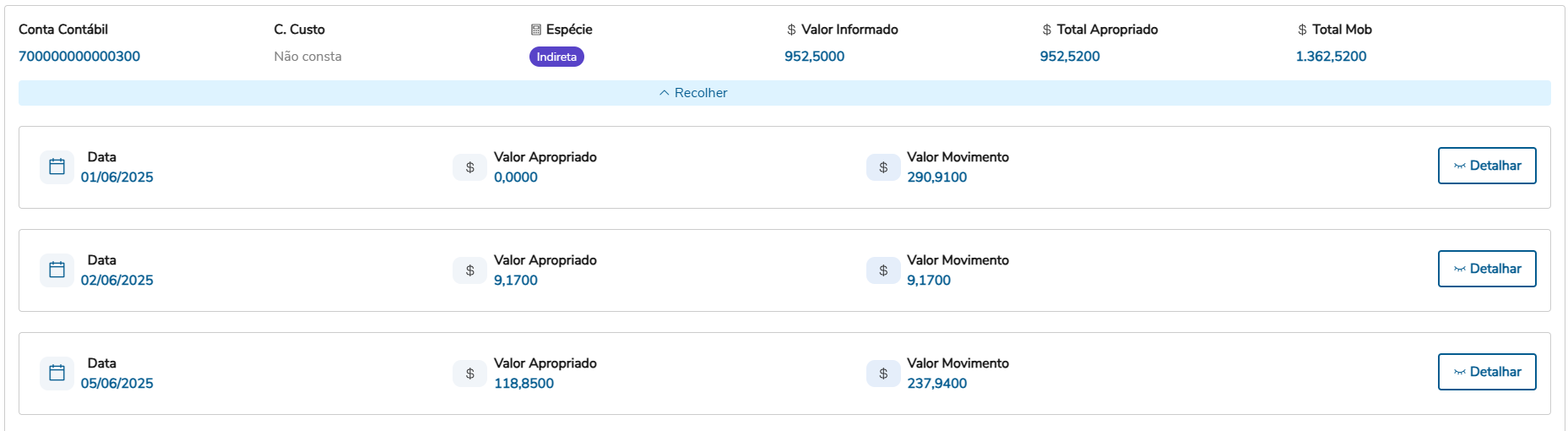Viewport: 1568px width, 431px height.
Task: Click the calendar icon beside 05/06/2025
Action: click(x=57, y=373)
